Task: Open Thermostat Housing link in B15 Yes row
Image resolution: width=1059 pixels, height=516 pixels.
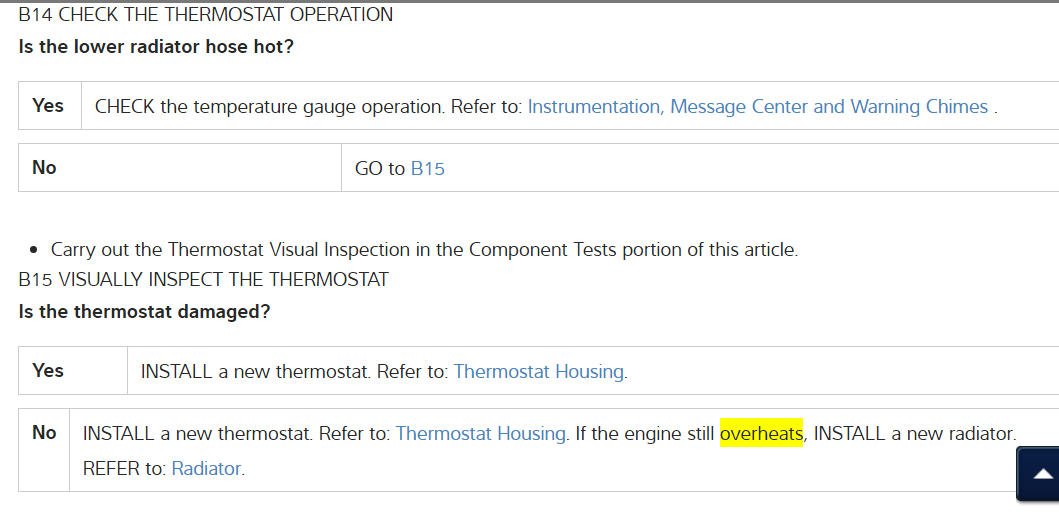Action: coord(539,372)
